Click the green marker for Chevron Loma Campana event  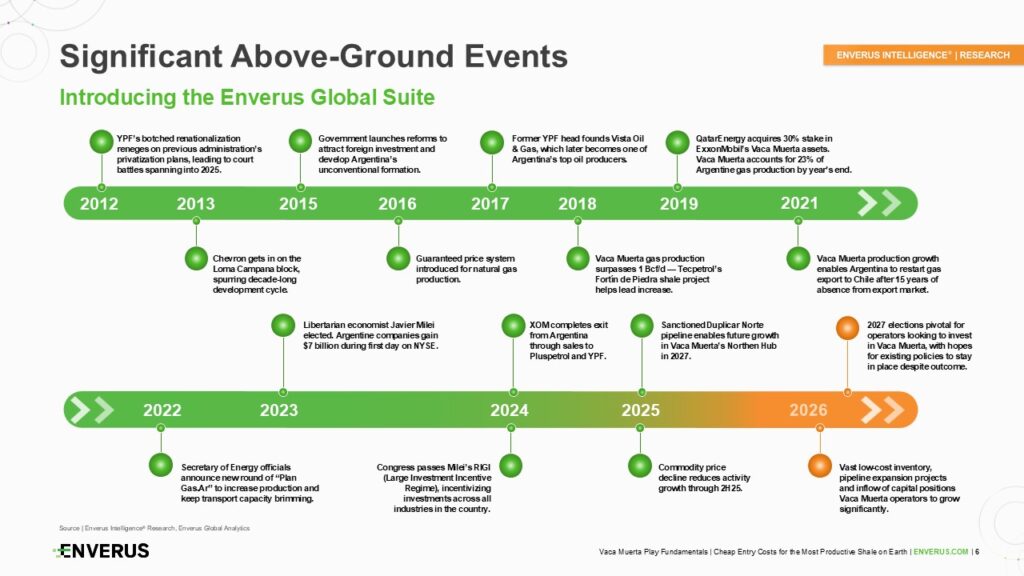click(x=196, y=259)
